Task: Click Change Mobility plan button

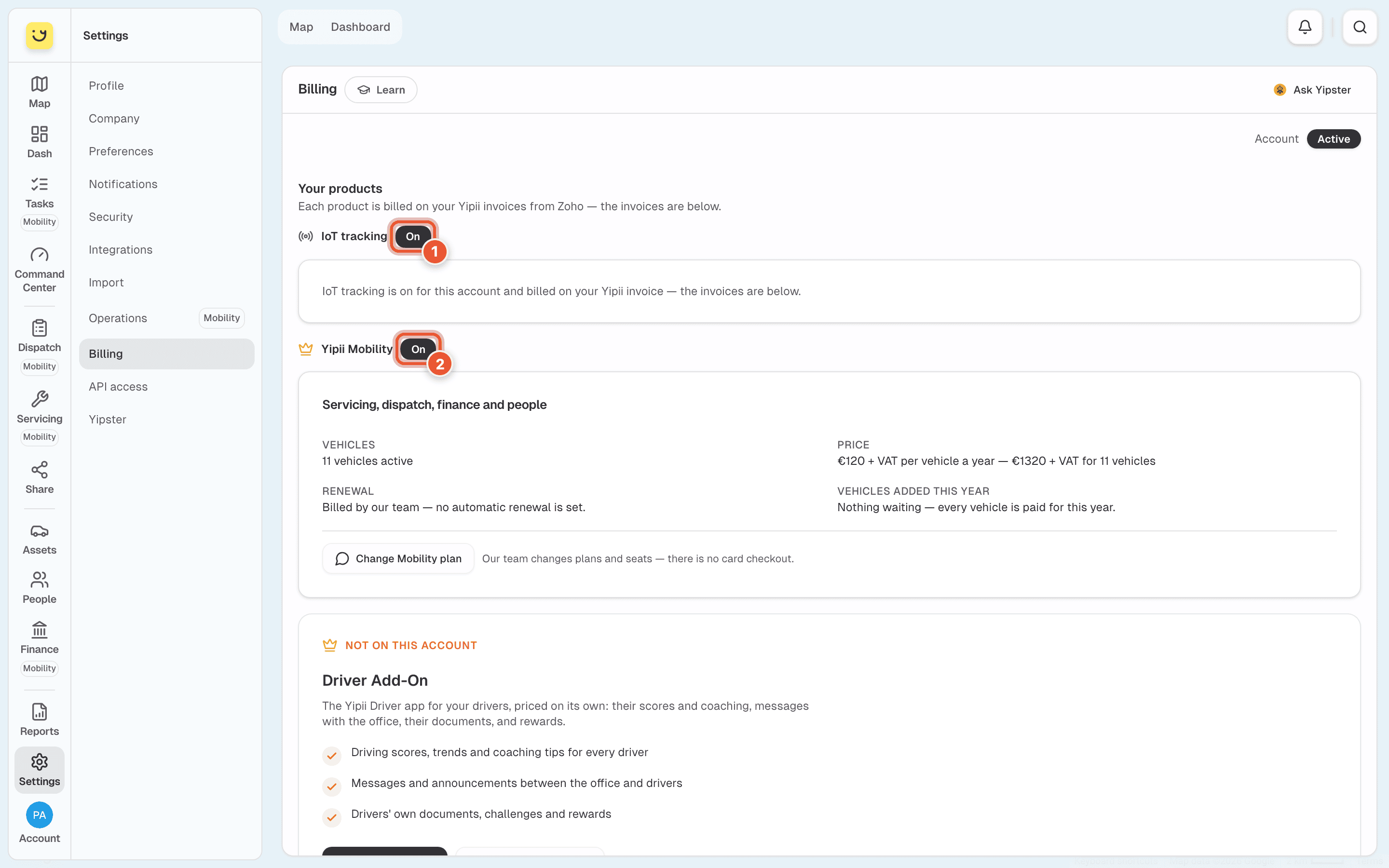Action: [398, 558]
